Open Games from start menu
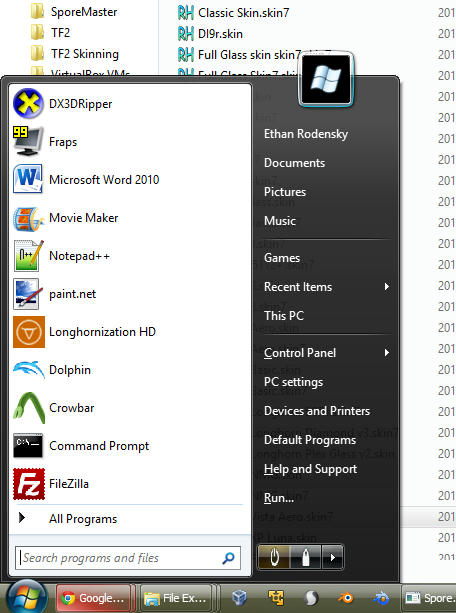 click(x=282, y=258)
